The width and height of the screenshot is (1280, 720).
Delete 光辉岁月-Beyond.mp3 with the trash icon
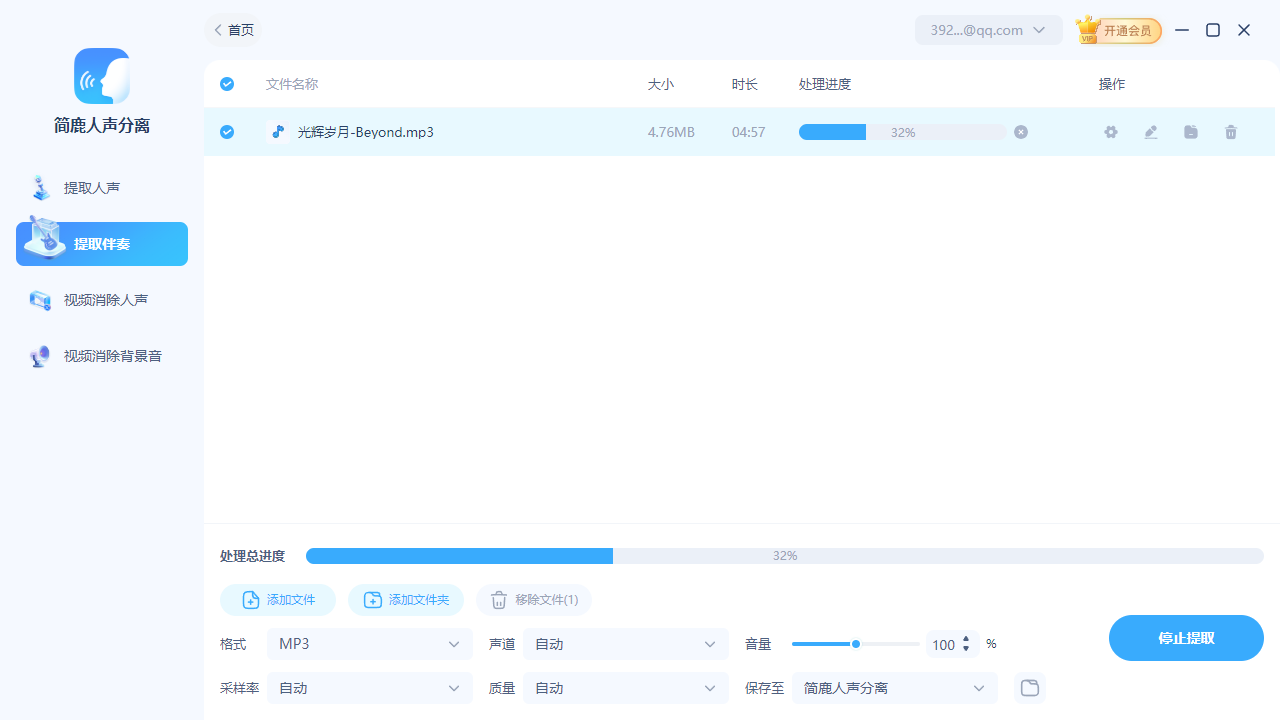tap(1230, 131)
